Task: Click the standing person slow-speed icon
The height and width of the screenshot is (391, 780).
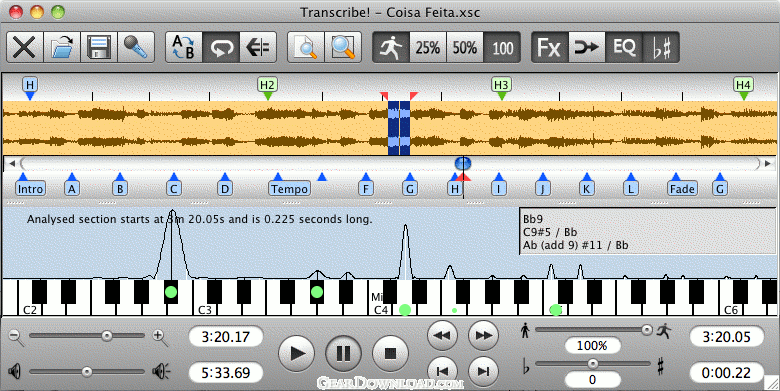Action: click(525, 330)
